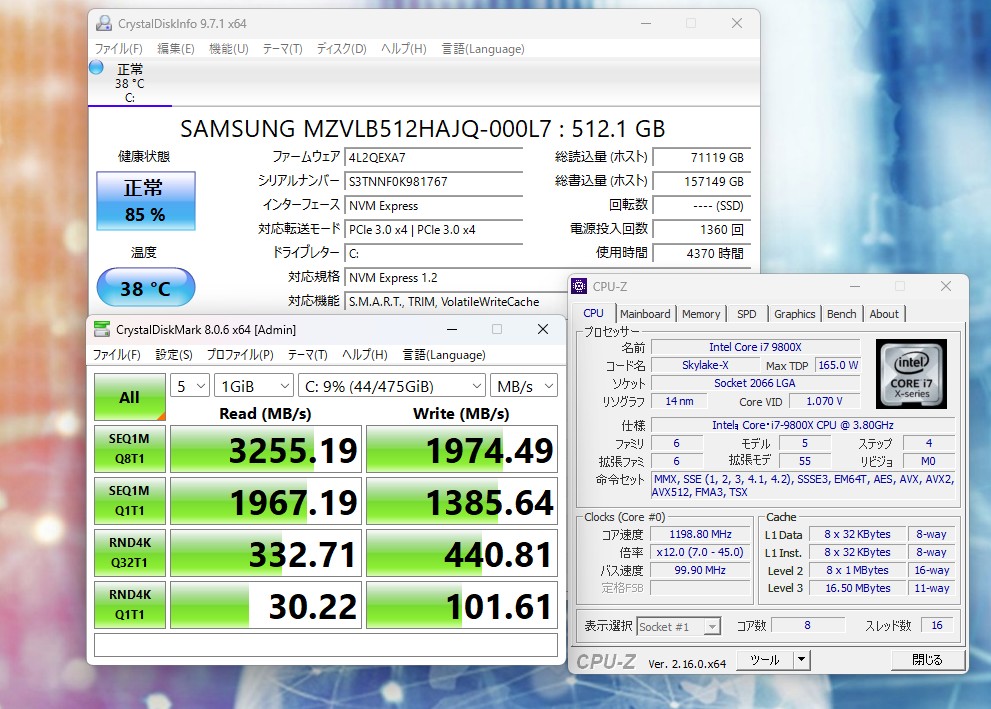The image size is (991, 709).
Task: Open ヘルプ(H) menu in CrystalDiskInfo
Action: 404,49
